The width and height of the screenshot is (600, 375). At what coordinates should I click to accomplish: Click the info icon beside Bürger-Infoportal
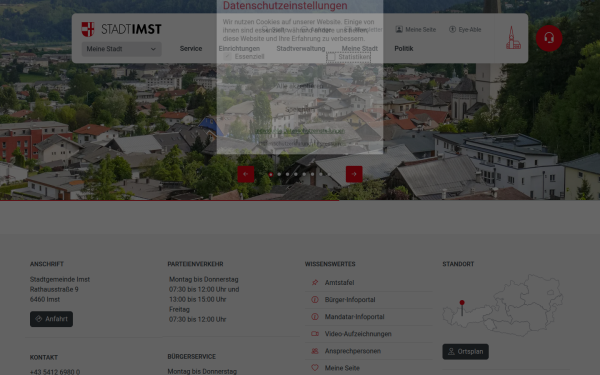(x=315, y=300)
